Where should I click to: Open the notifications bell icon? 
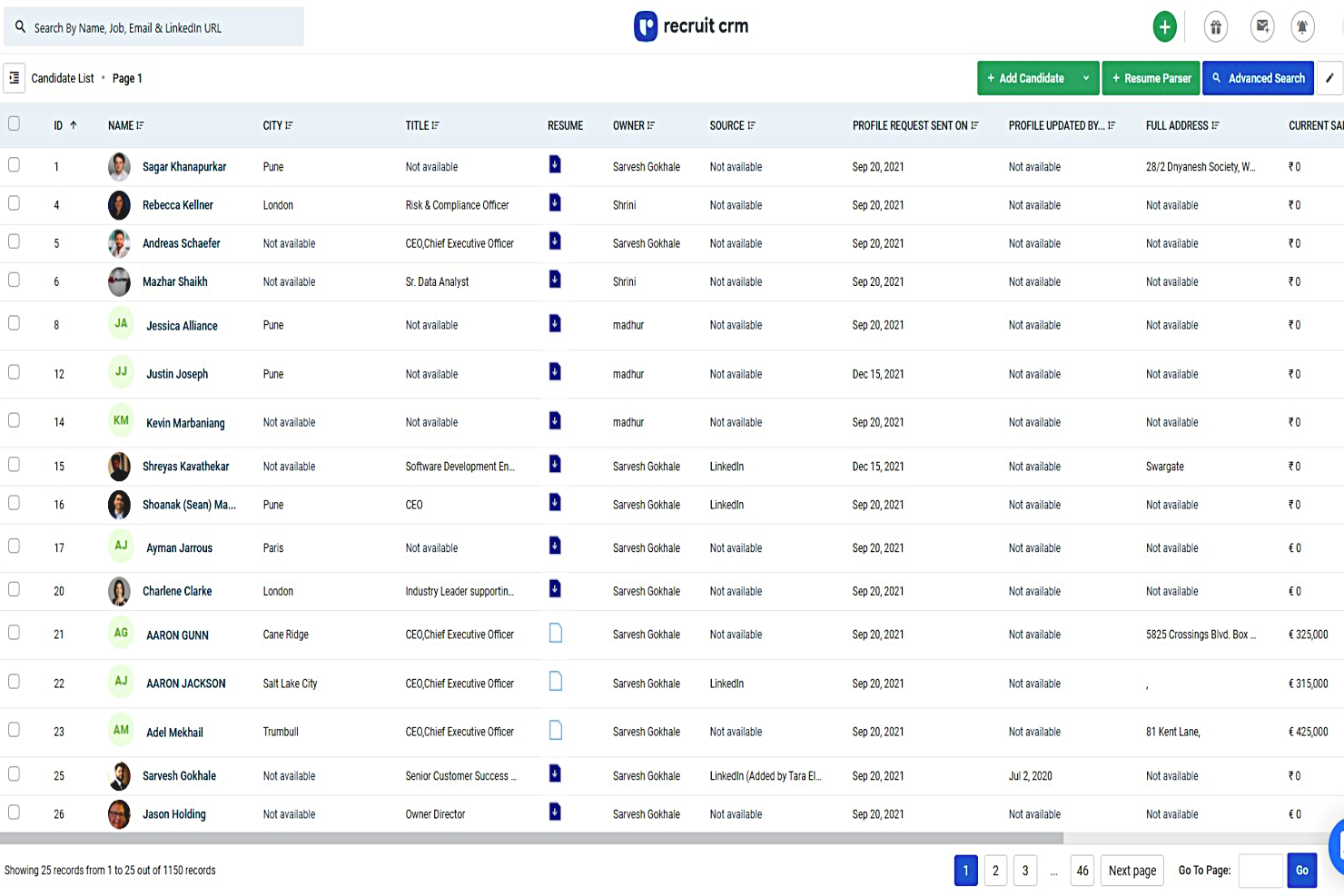[1302, 27]
